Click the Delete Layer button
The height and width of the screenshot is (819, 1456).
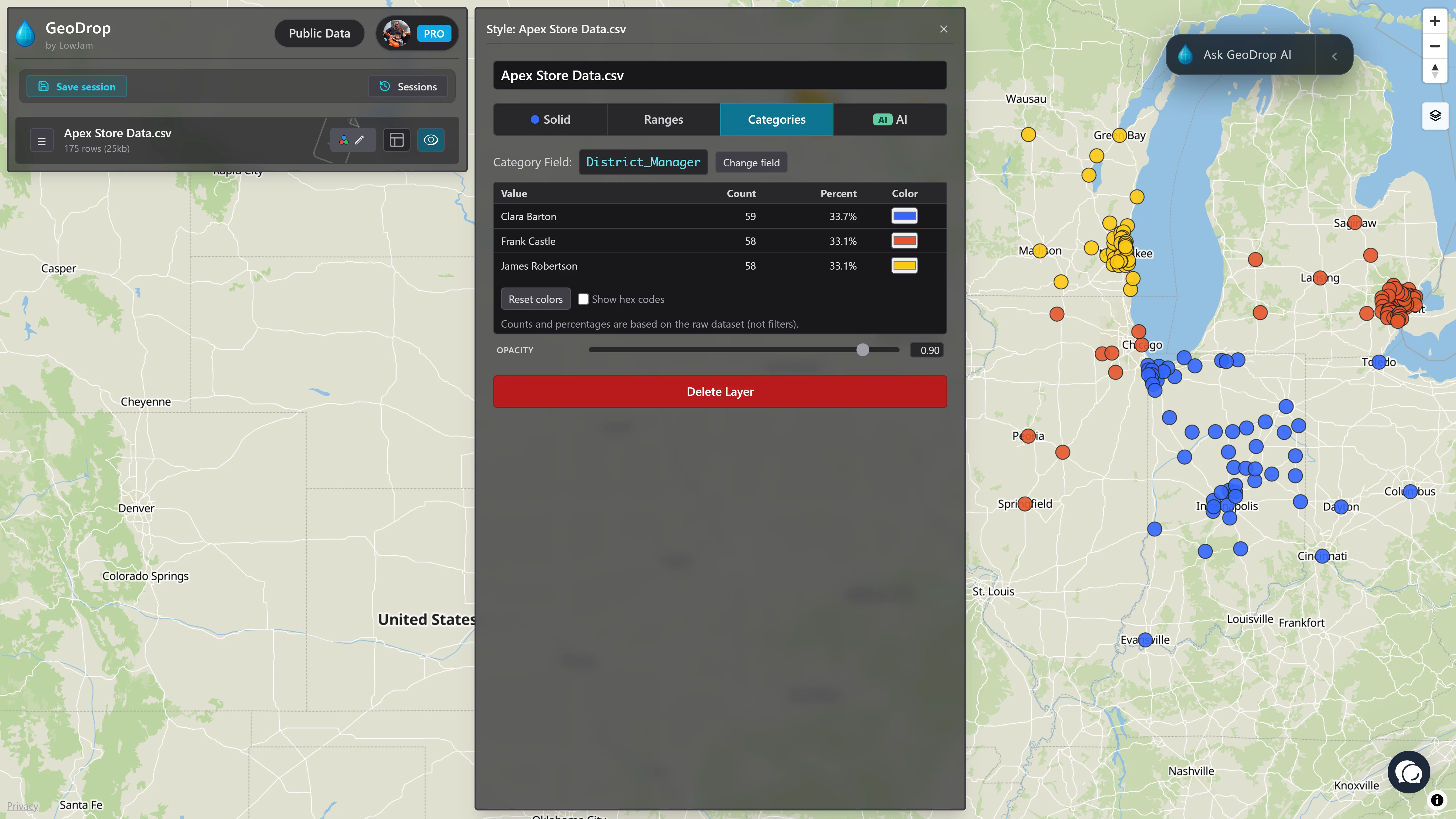click(x=719, y=391)
